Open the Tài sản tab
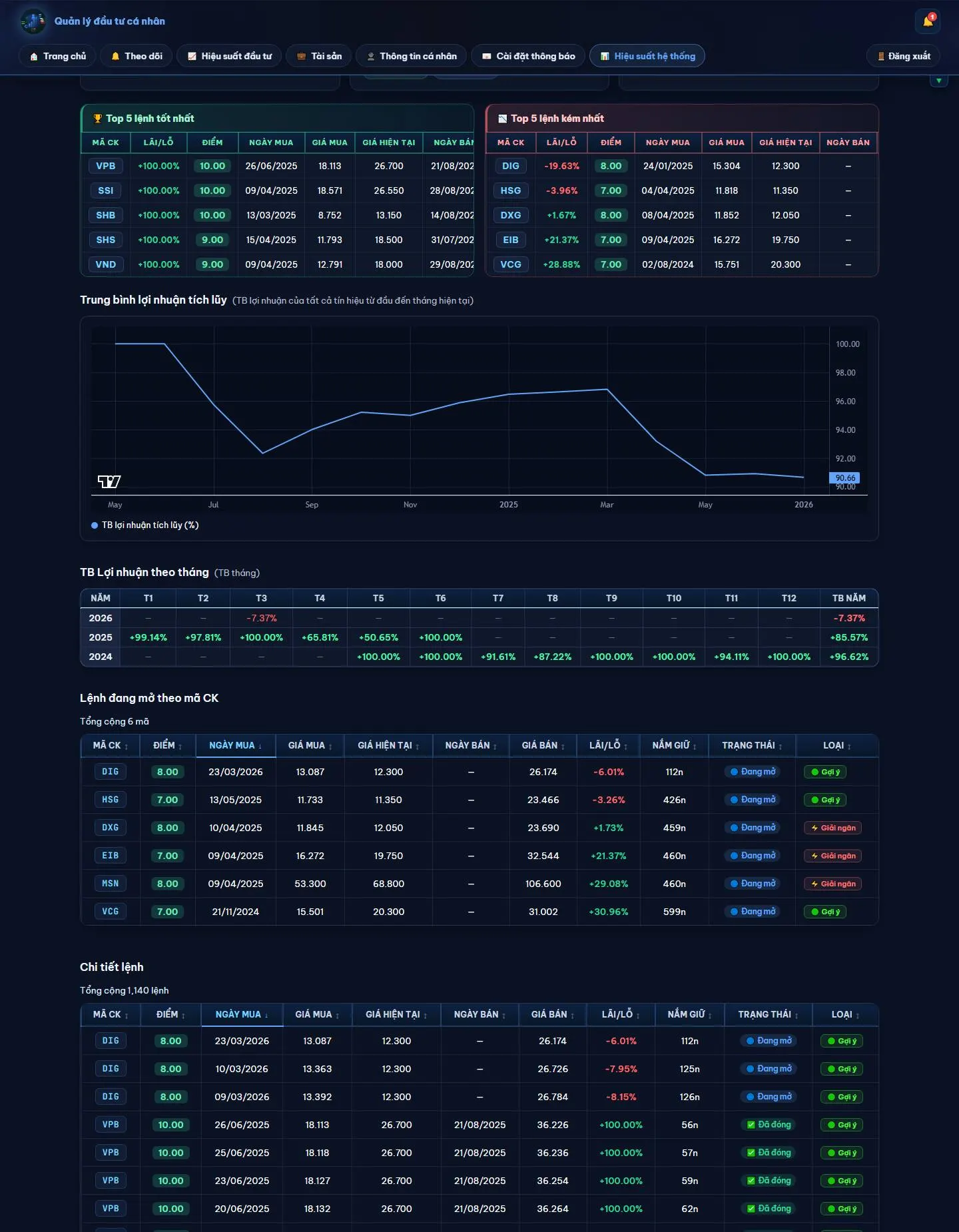Image resolution: width=959 pixels, height=1232 pixels. click(x=319, y=56)
